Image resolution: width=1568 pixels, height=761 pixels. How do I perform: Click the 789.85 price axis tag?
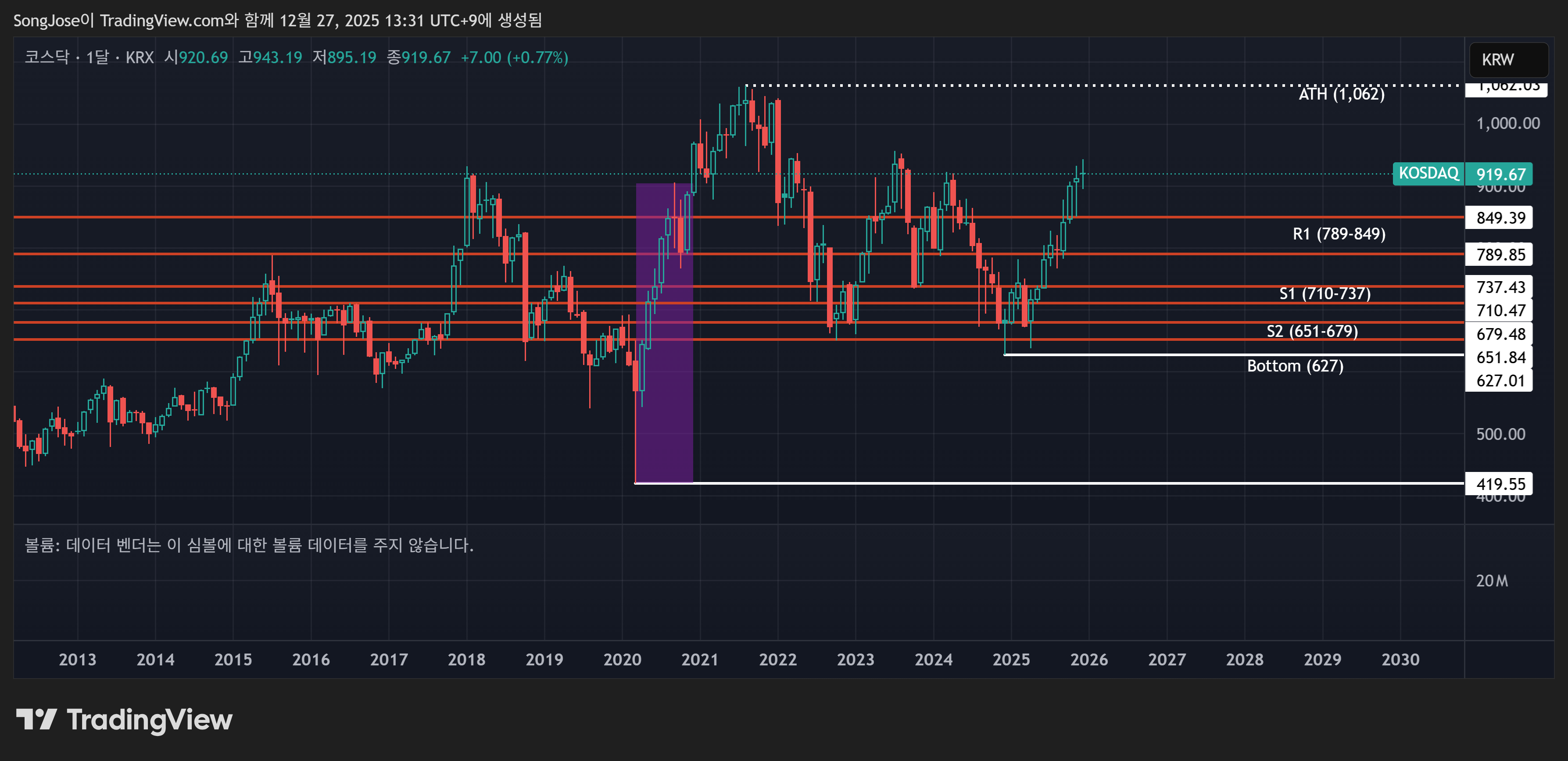click(x=1500, y=254)
